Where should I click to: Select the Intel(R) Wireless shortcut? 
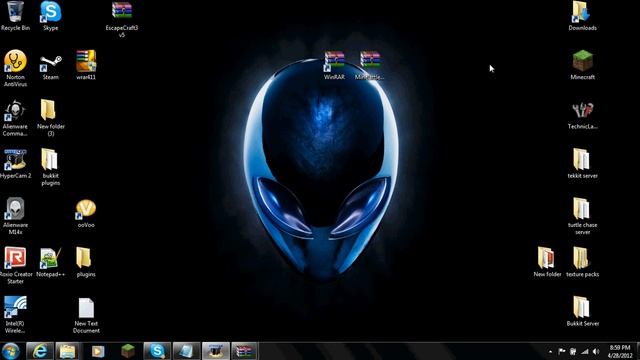15,315
